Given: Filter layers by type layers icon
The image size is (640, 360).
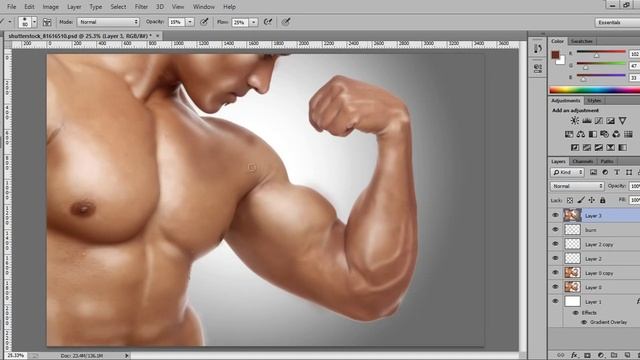Looking at the screenshot, I should click(x=617, y=173).
